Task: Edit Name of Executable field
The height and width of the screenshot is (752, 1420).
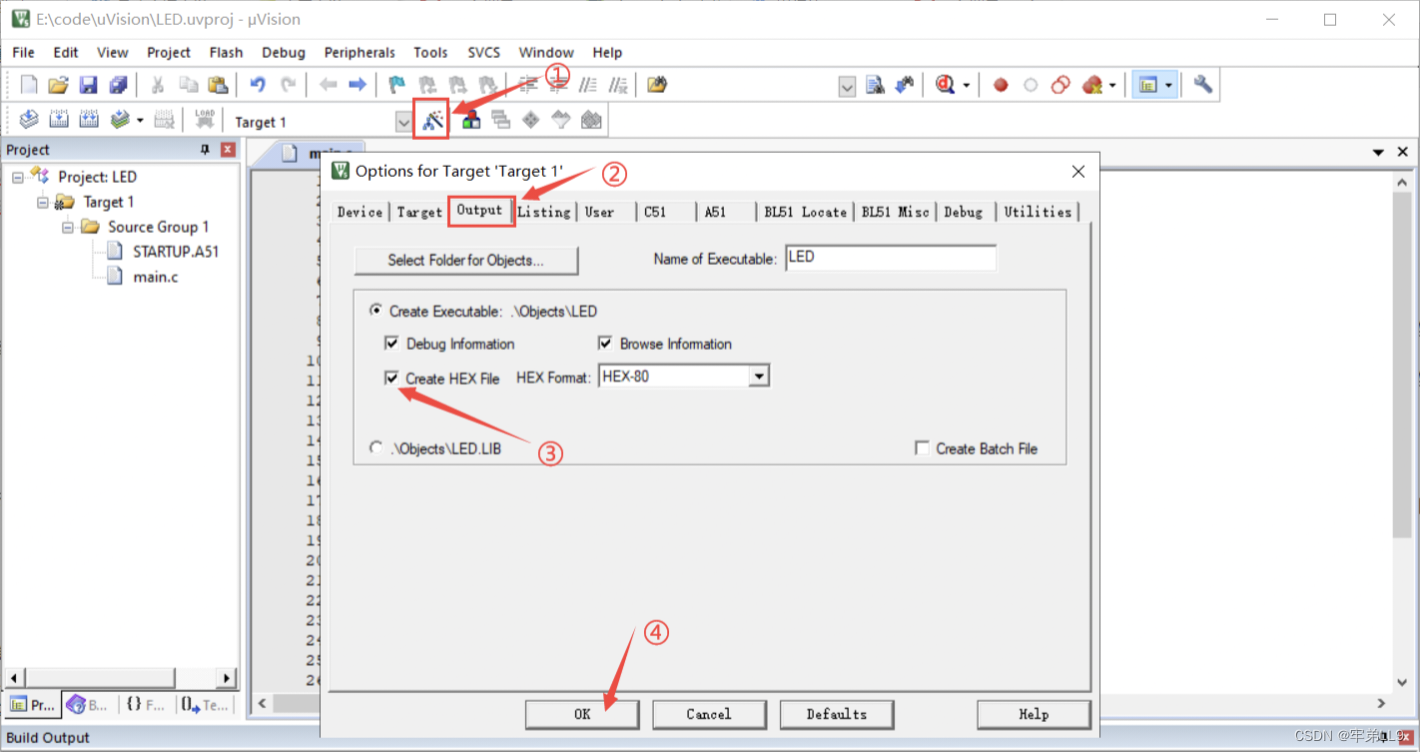Action: click(891, 258)
